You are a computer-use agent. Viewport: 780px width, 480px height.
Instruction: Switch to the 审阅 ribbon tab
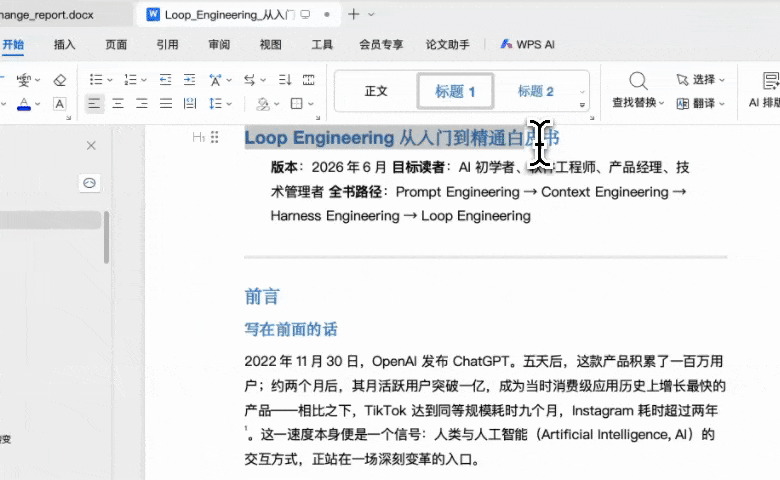219,44
